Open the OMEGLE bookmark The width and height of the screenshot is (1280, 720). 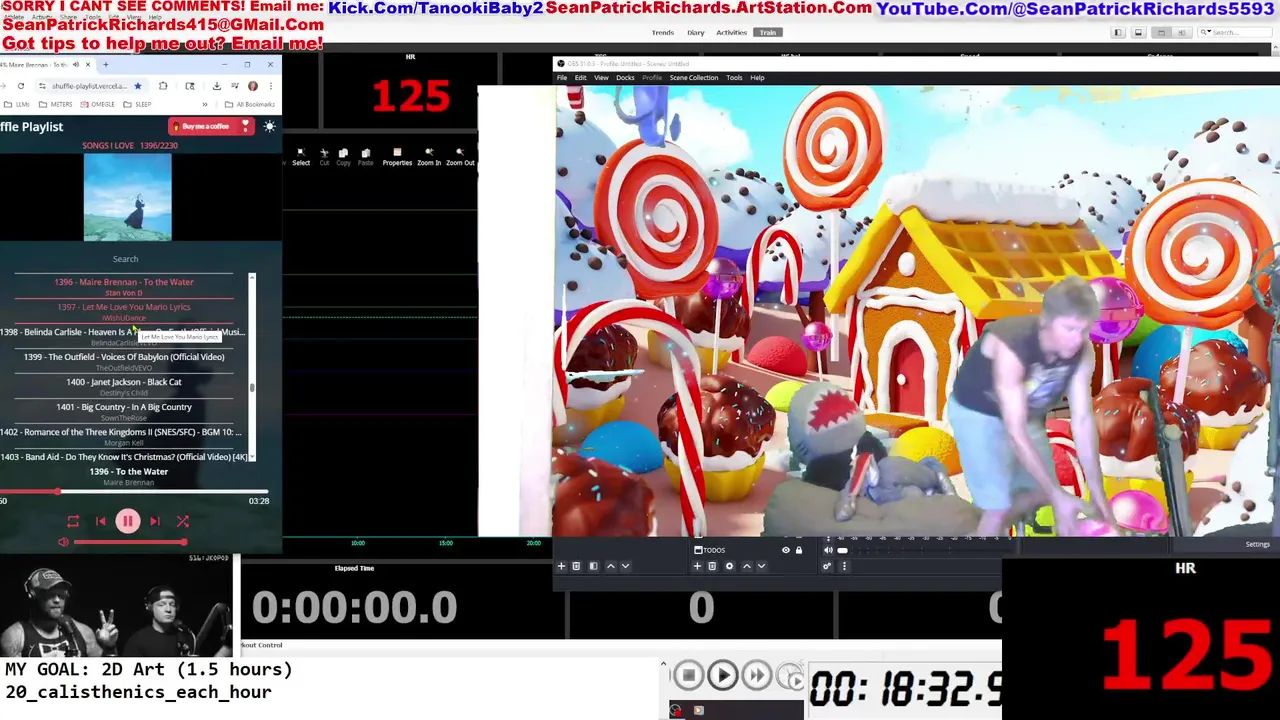pos(98,104)
